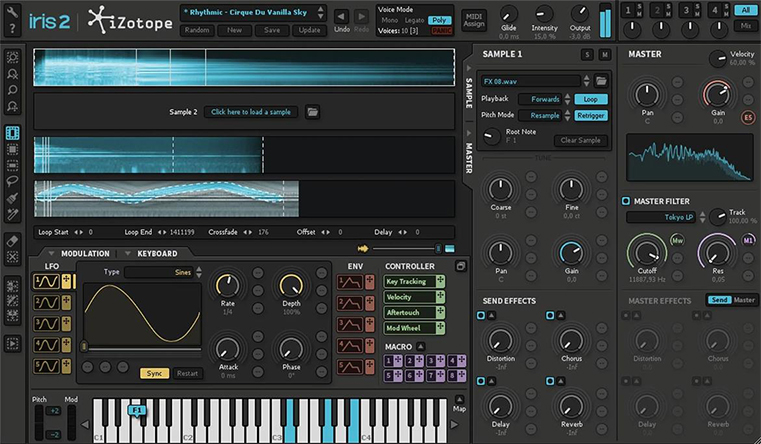The width and height of the screenshot is (761, 444).
Task: Click the LFO Rate knob
Action: (227, 285)
